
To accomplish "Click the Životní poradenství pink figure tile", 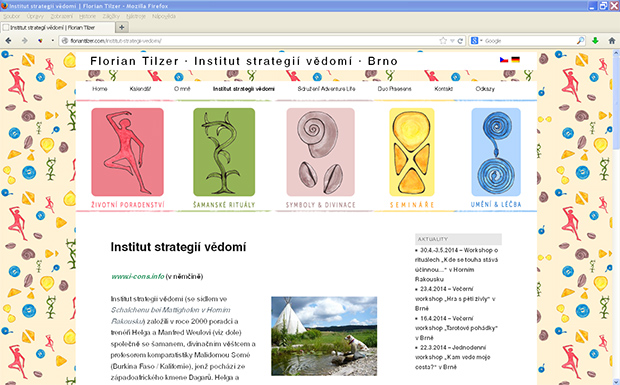I will coord(127,152).
